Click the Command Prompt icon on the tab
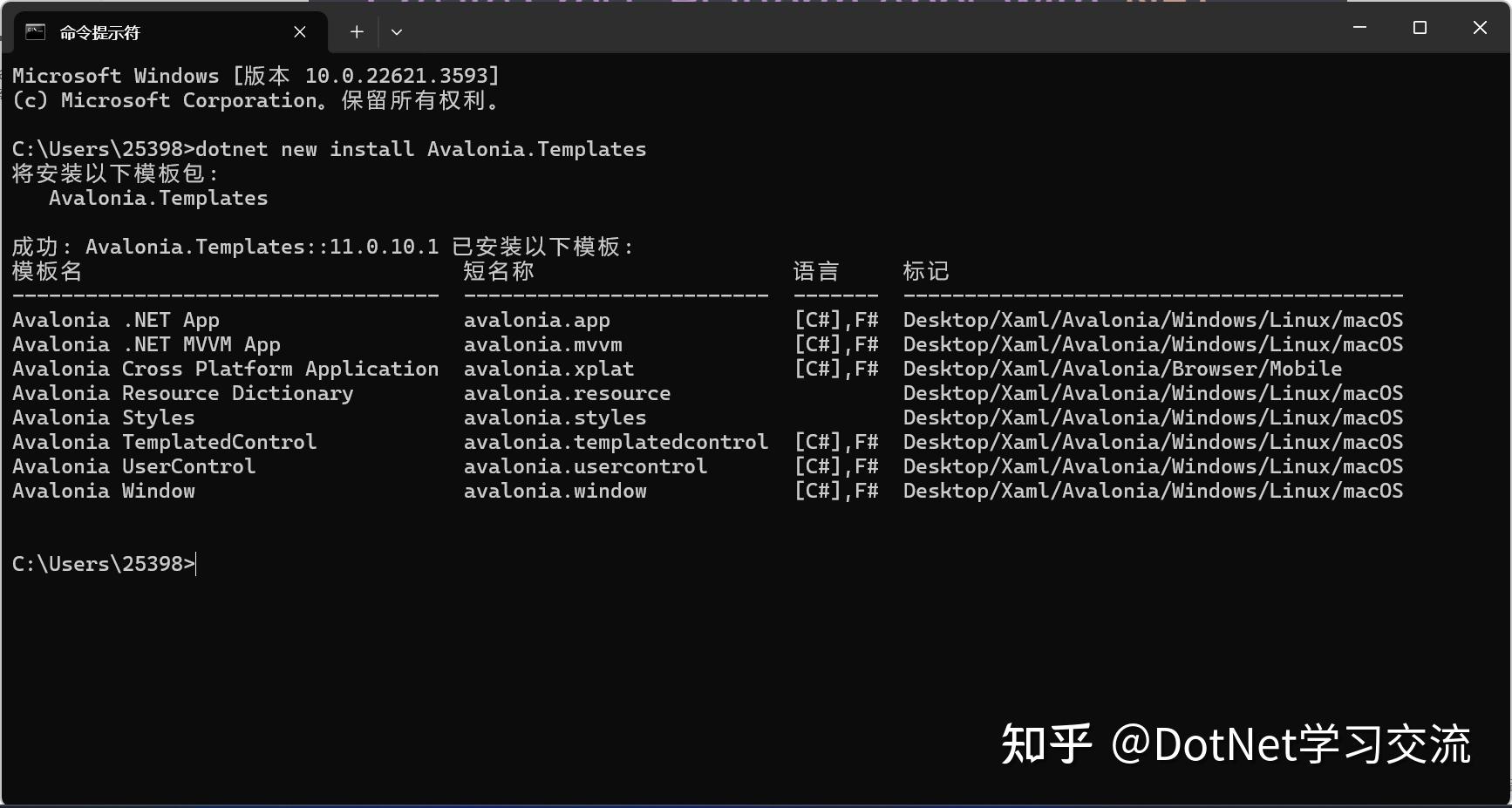 pos(35,31)
